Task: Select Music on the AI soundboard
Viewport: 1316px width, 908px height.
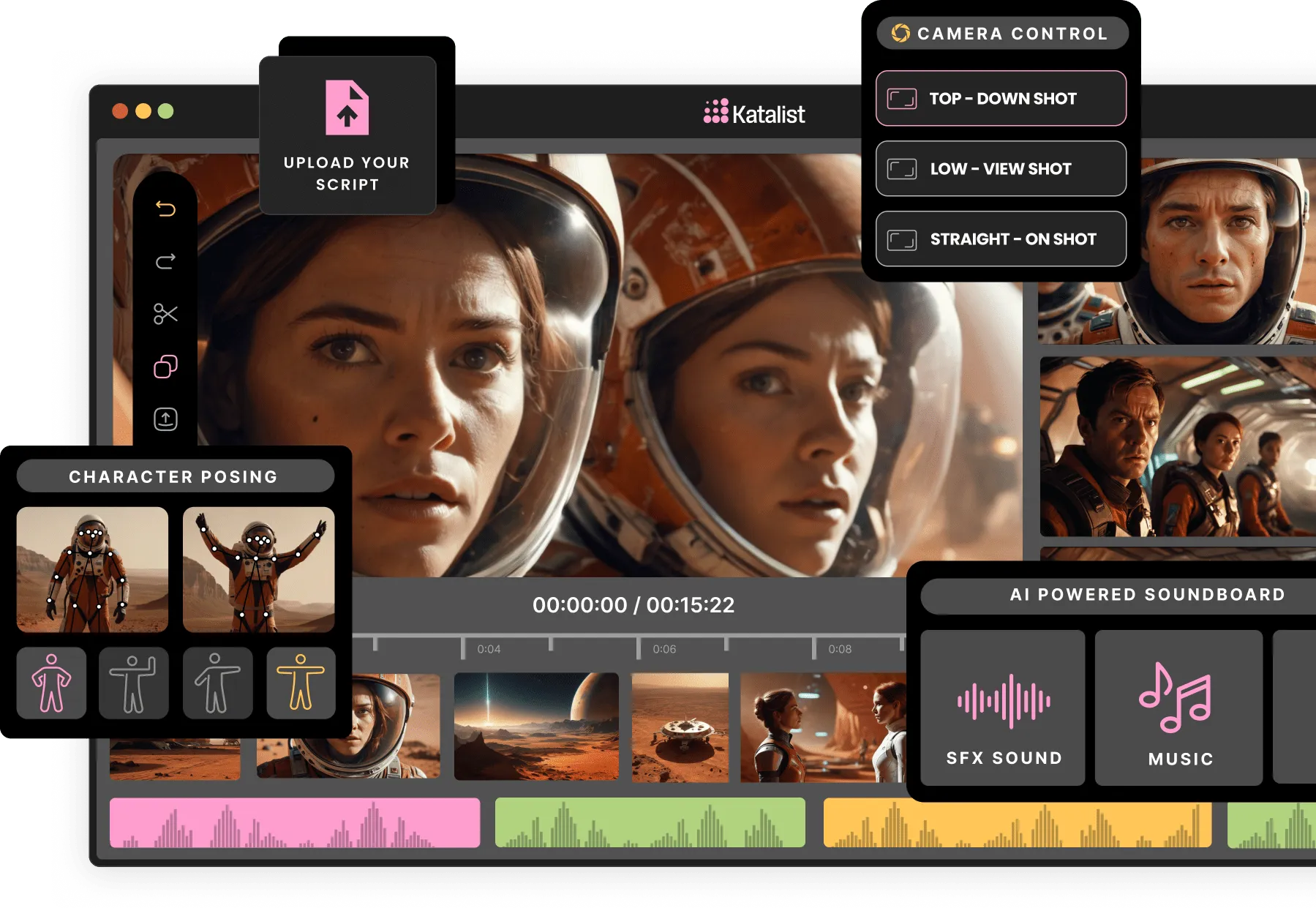Action: tap(1178, 706)
